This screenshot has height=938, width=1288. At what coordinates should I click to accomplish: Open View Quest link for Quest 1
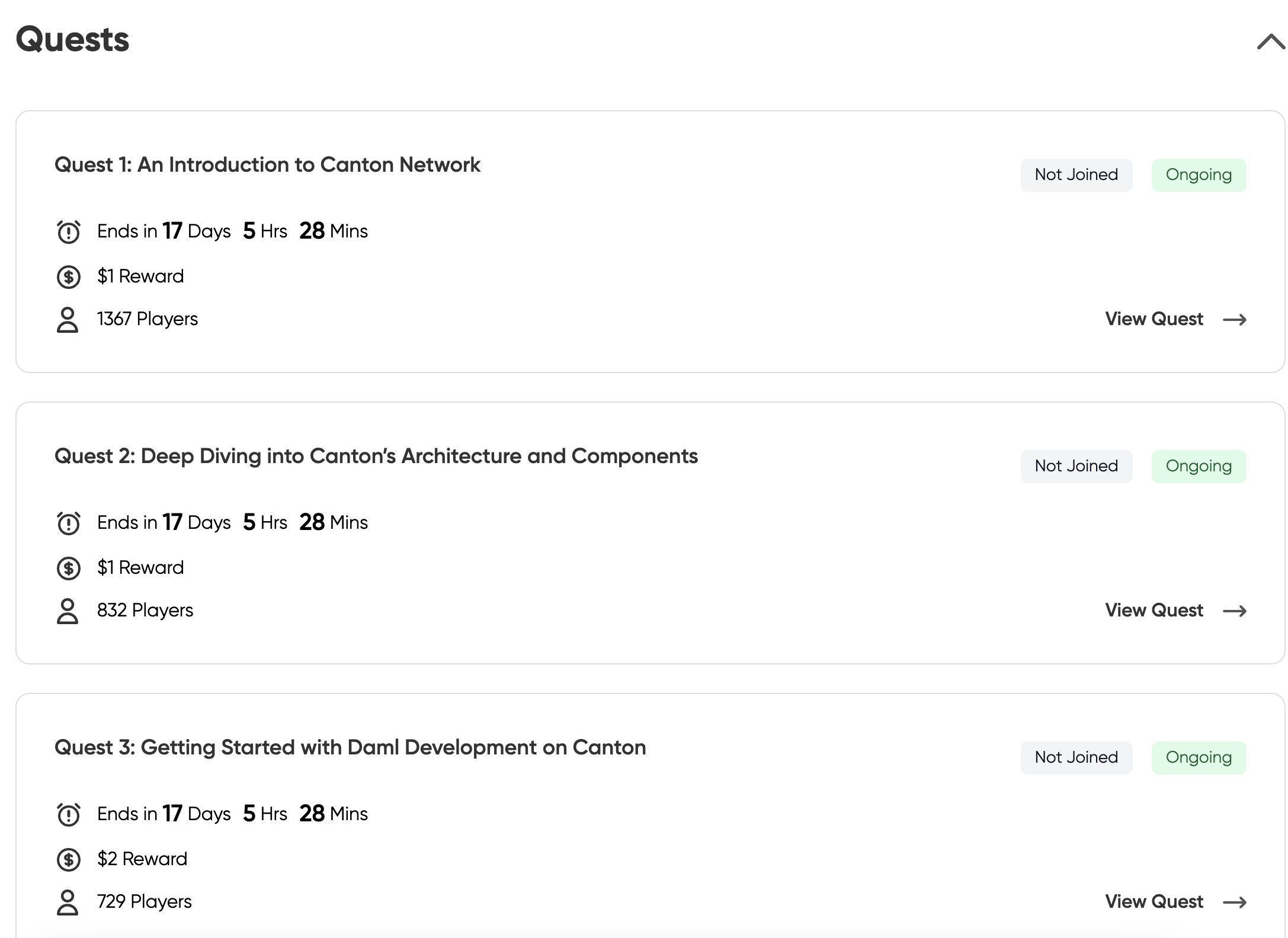pos(1175,319)
